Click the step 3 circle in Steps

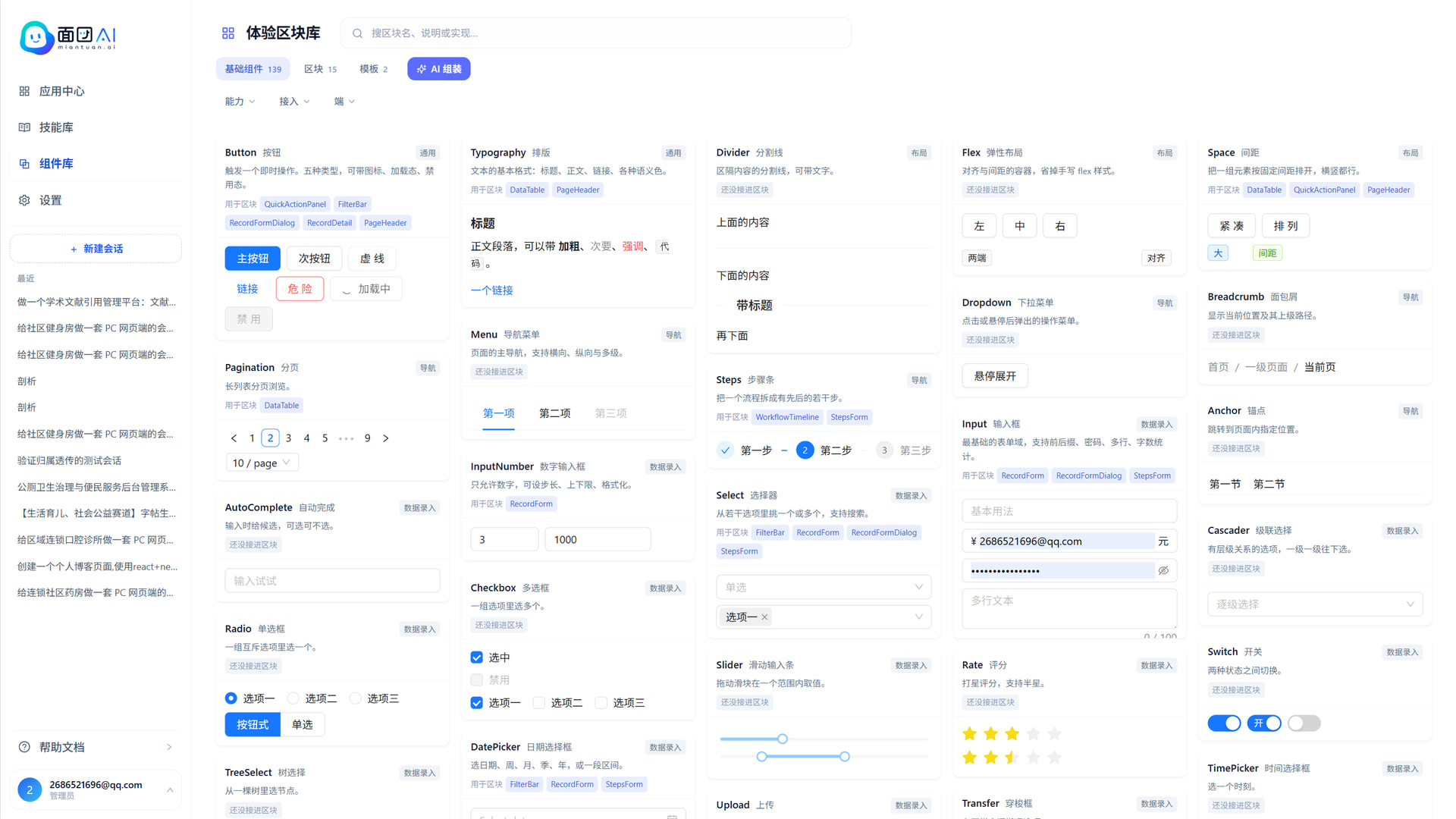point(884,450)
